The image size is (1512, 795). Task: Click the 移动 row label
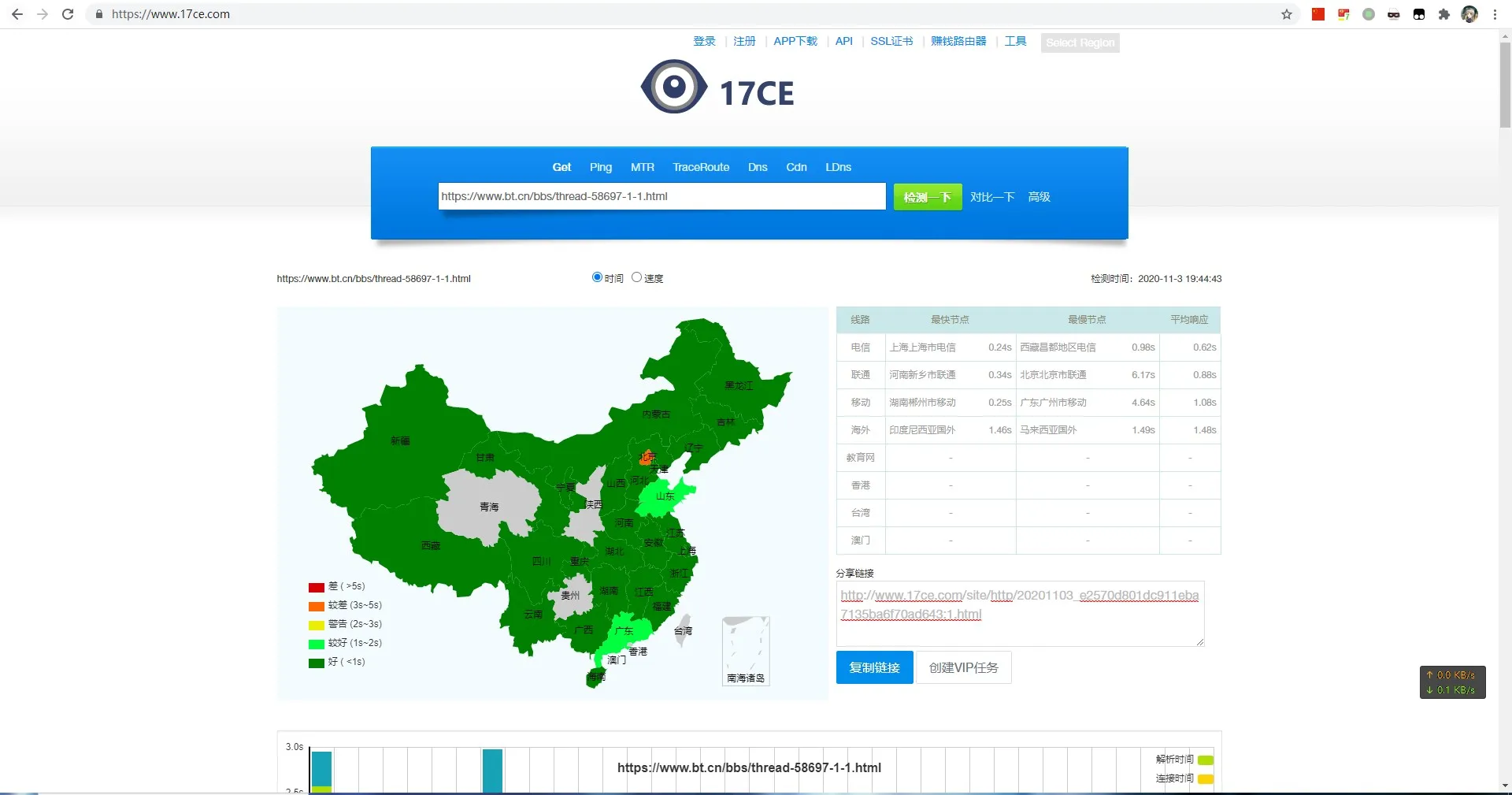tap(861, 403)
